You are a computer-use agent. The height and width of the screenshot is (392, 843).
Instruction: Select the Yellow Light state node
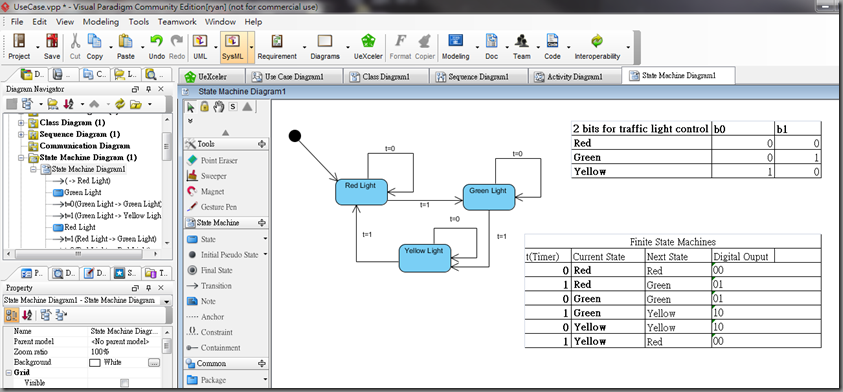tap(424, 258)
